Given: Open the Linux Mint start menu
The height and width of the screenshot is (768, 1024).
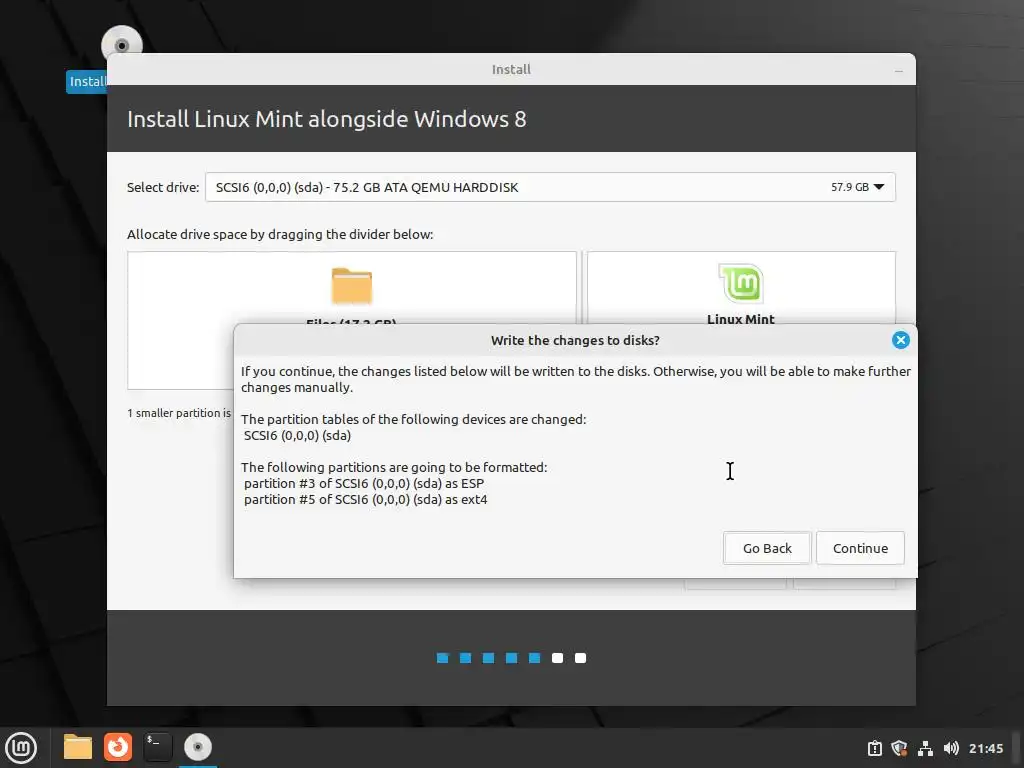Looking at the screenshot, I should coord(21,747).
